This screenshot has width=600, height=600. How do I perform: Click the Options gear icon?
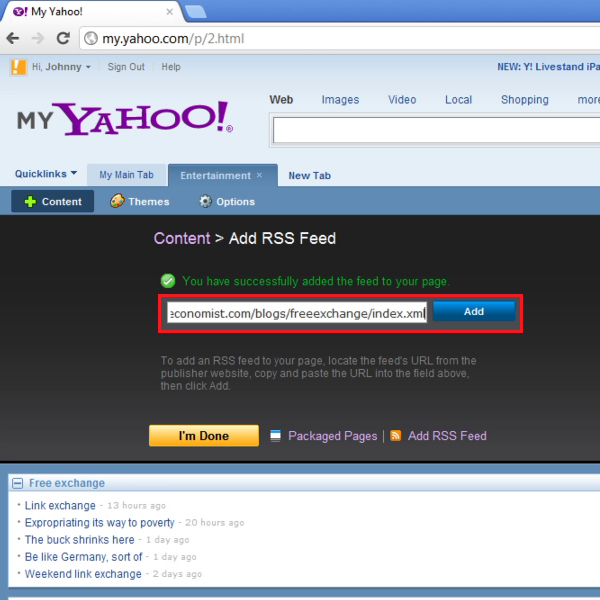coord(205,201)
